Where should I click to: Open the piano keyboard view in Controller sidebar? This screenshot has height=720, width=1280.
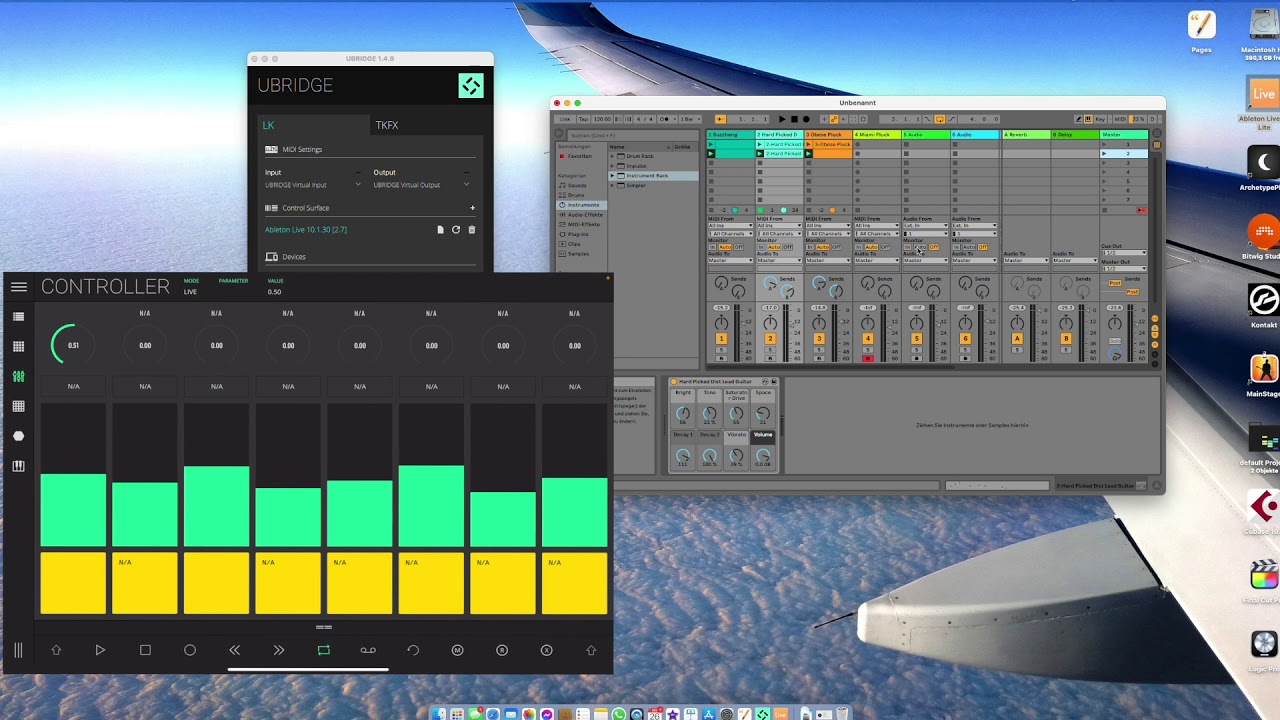pyautogui.click(x=18, y=466)
